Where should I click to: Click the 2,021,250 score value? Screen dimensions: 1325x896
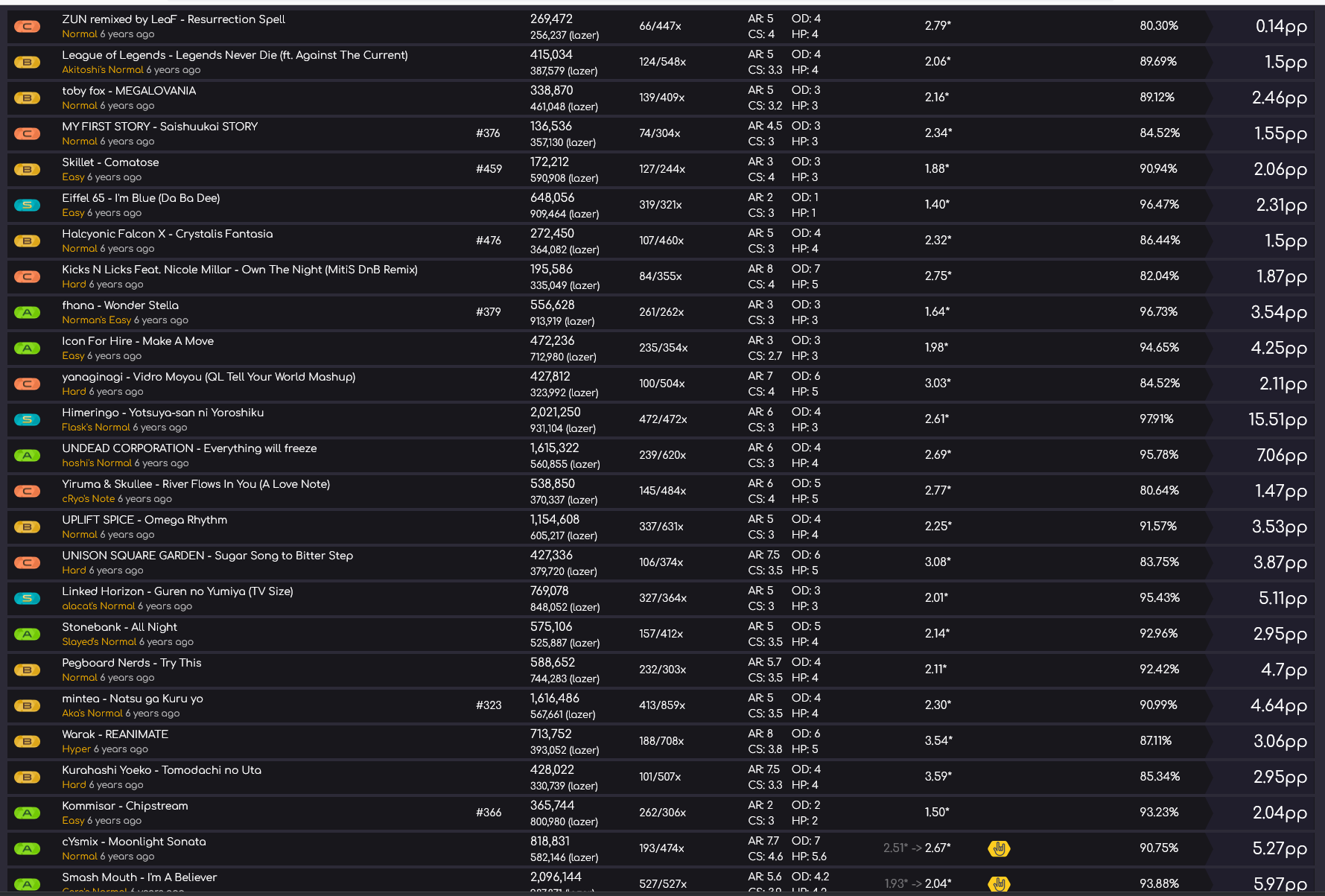pyautogui.click(x=556, y=413)
